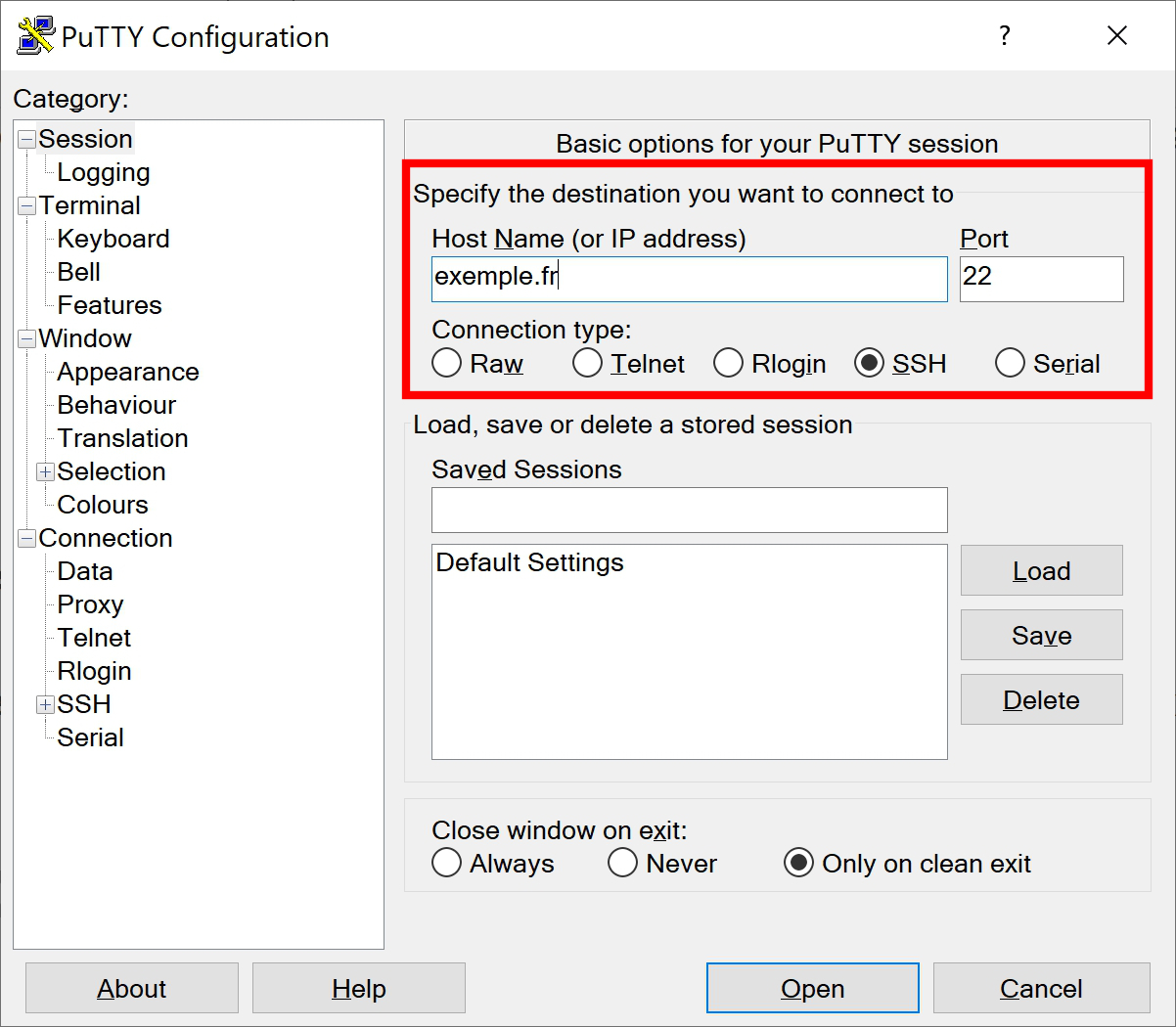This screenshot has width=1176, height=1027.
Task: Expand the SSH tree node
Action: pos(46,704)
